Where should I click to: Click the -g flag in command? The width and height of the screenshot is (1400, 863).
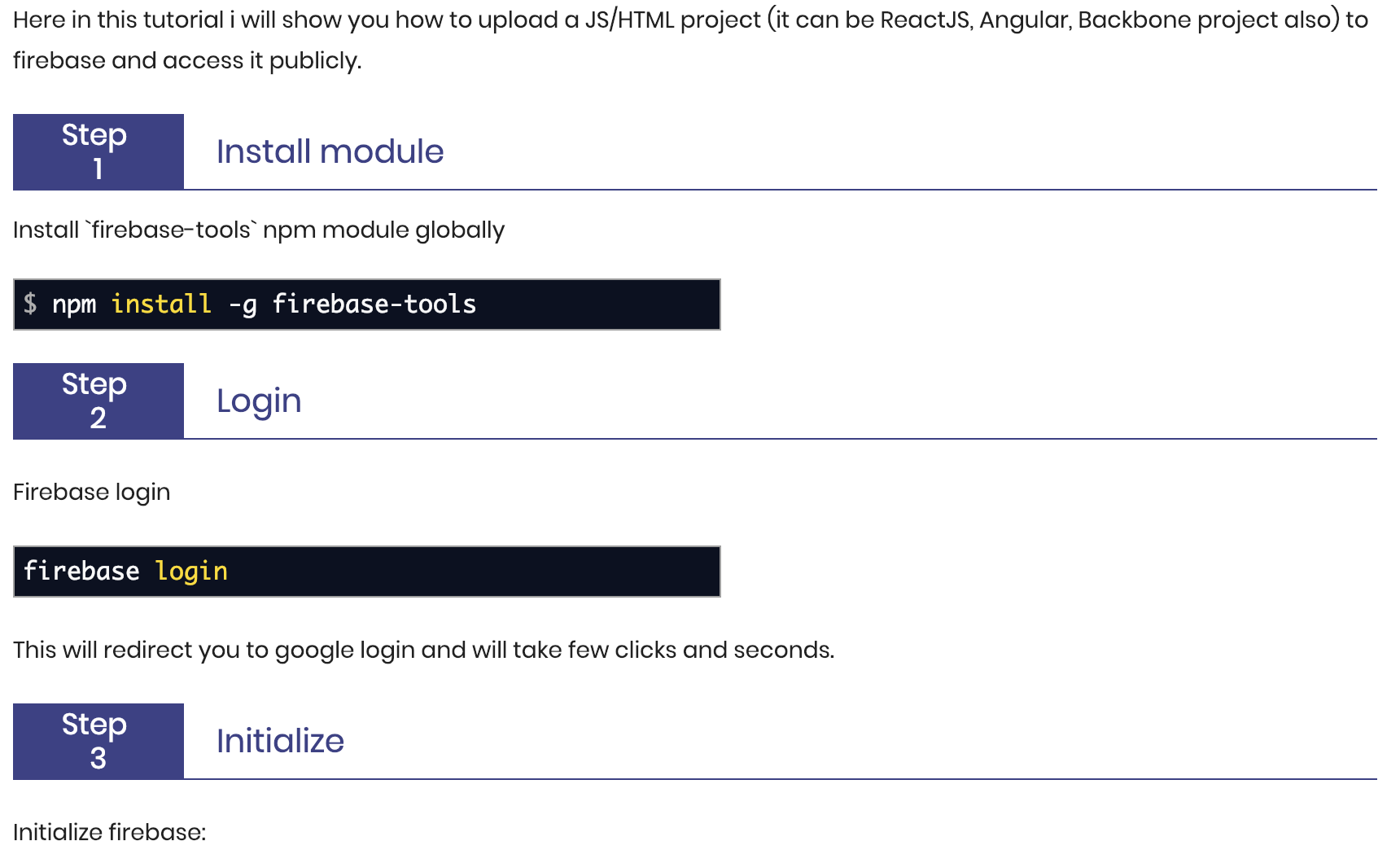tap(243, 304)
